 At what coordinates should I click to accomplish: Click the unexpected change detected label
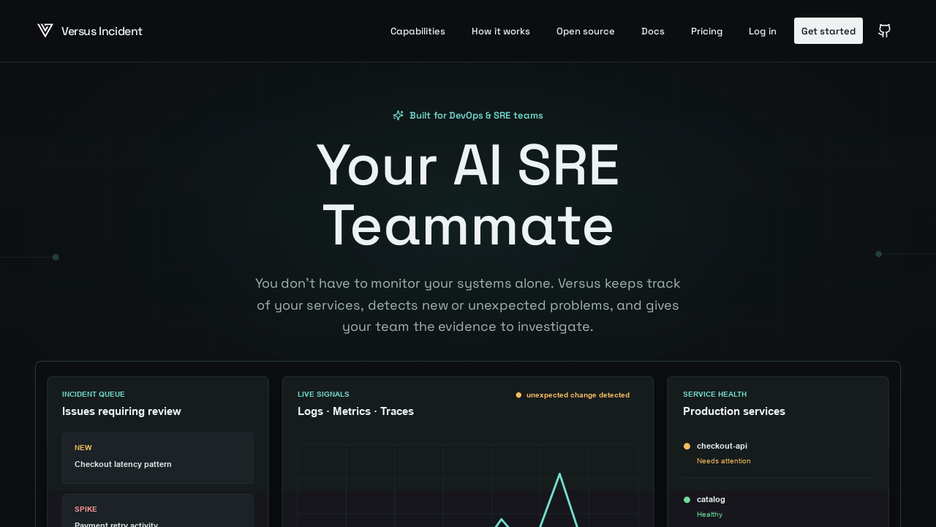[x=577, y=395]
